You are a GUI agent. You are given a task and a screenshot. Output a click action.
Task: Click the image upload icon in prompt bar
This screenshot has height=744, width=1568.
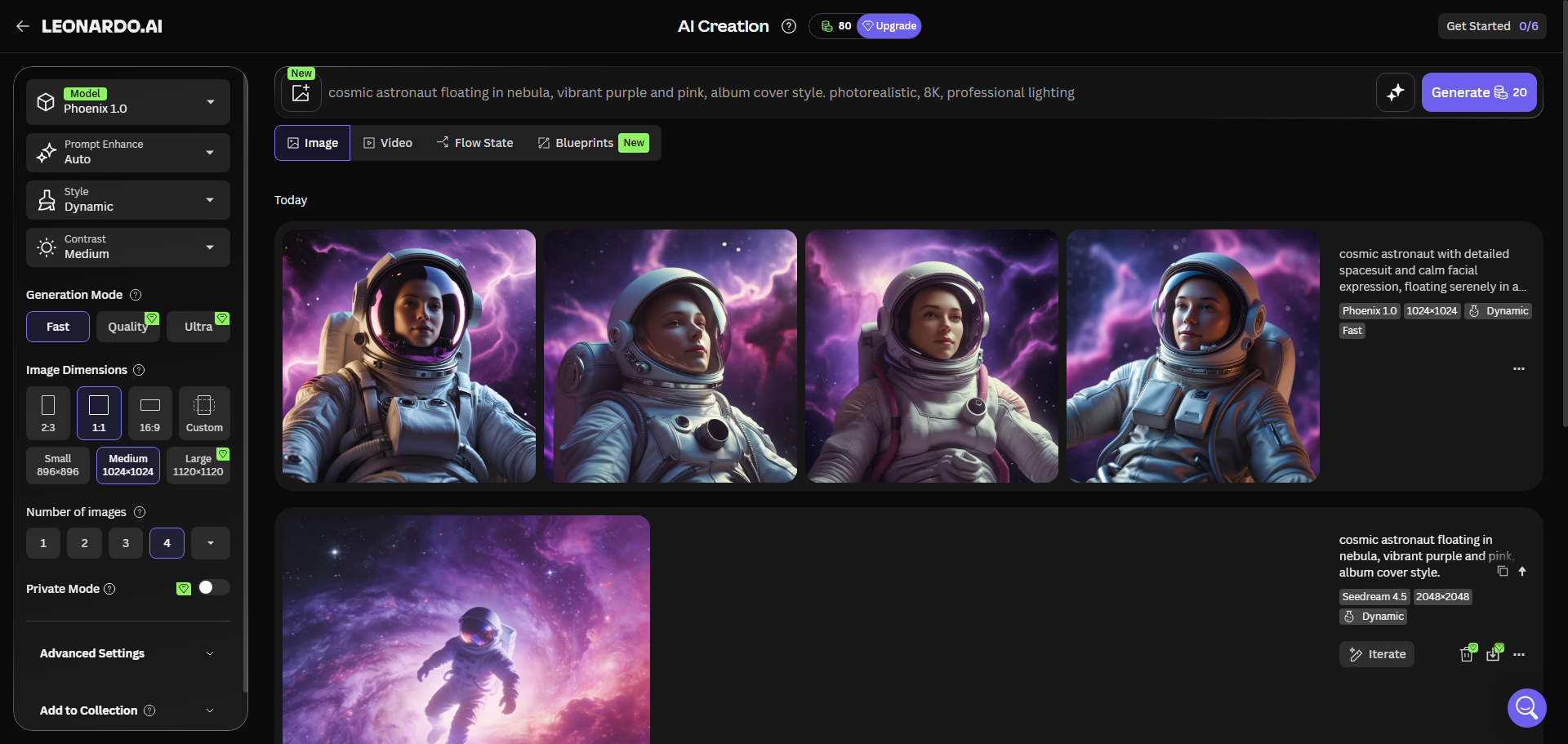pyautogui.click(x=301, y=92)
